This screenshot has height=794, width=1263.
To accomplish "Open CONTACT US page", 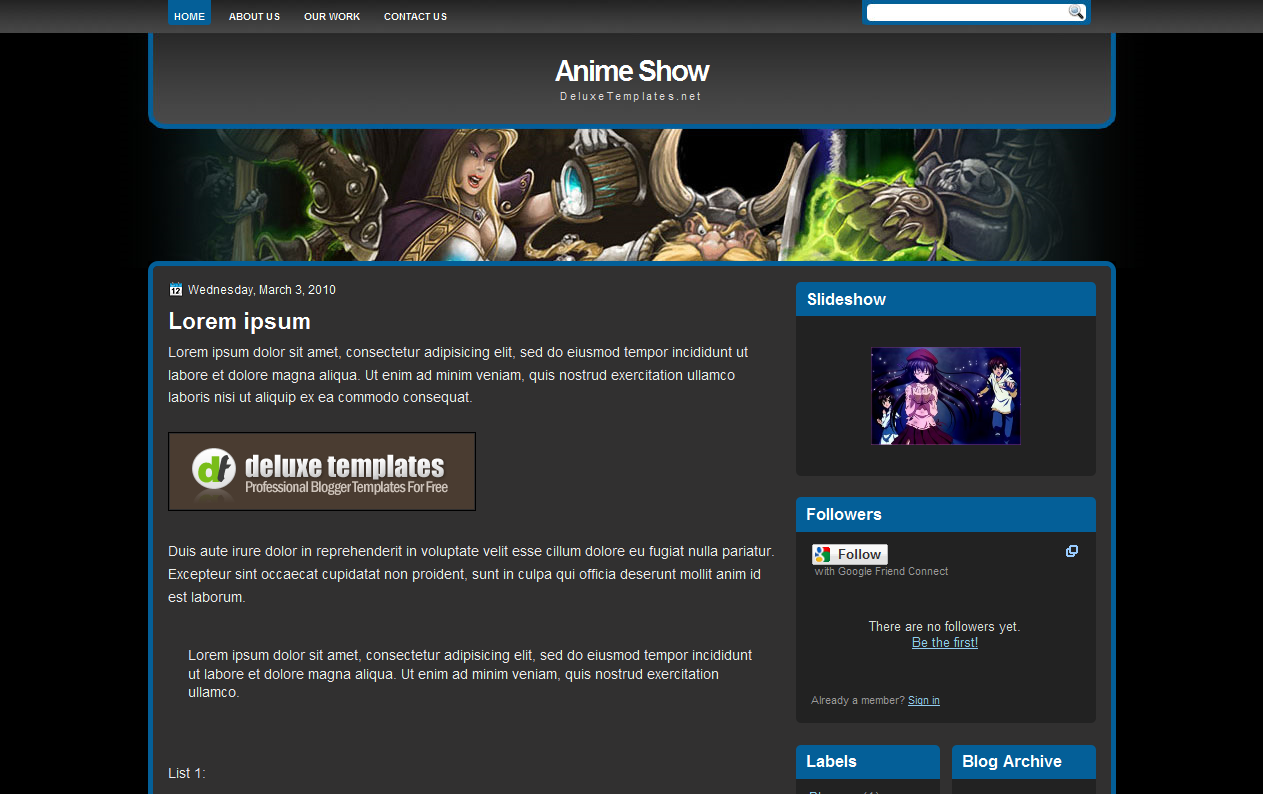I will point(415,17).
